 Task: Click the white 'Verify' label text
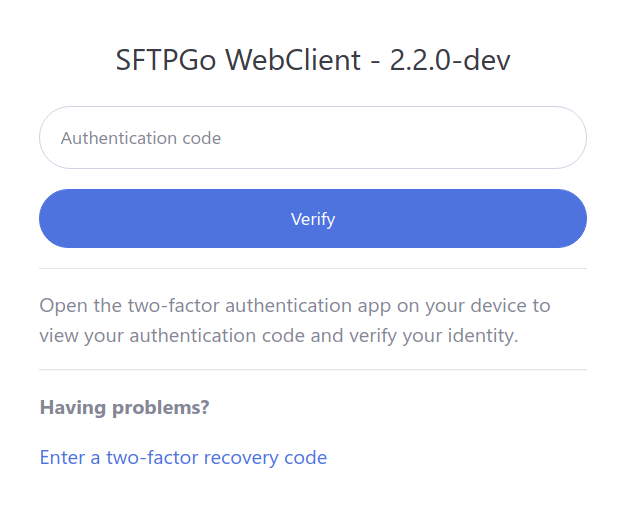click(312, 219)
